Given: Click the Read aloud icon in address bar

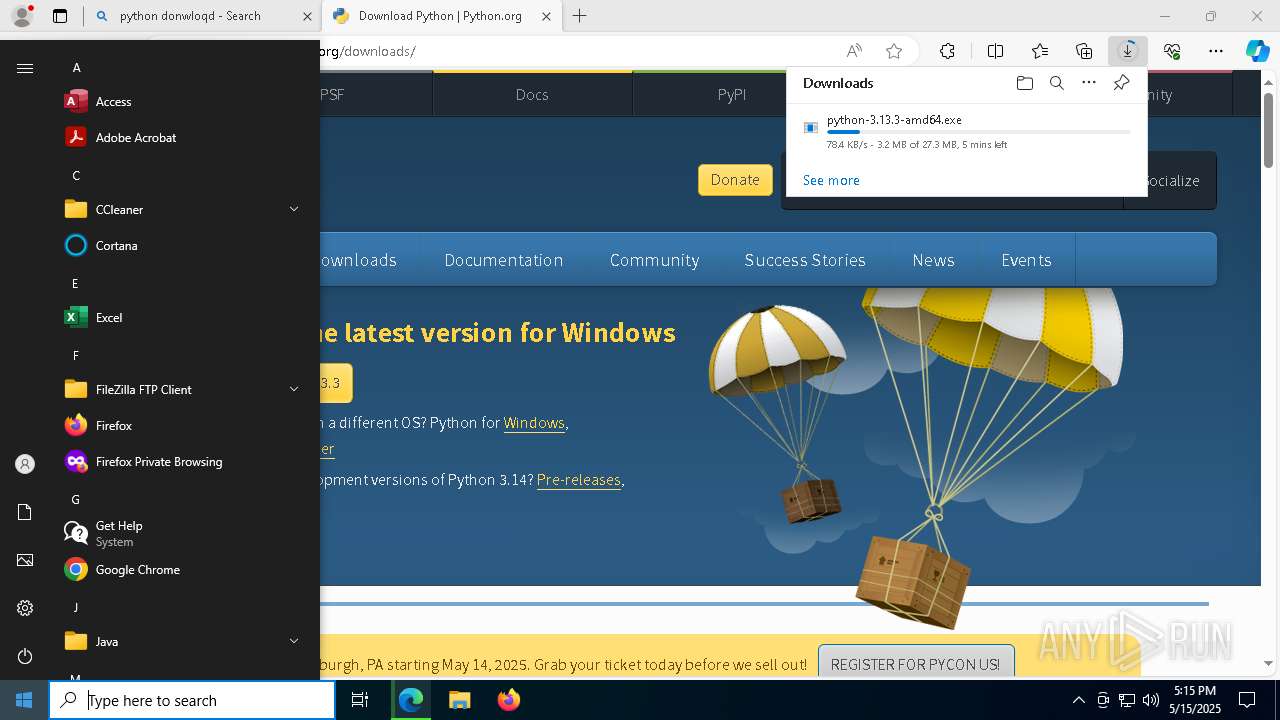Looking at the screenshot, I should pos(854,51).
